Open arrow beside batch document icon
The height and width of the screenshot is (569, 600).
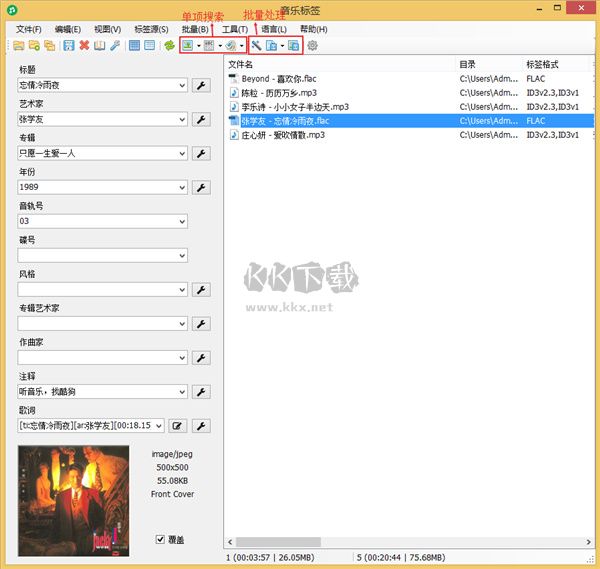(x=282, y=46)
